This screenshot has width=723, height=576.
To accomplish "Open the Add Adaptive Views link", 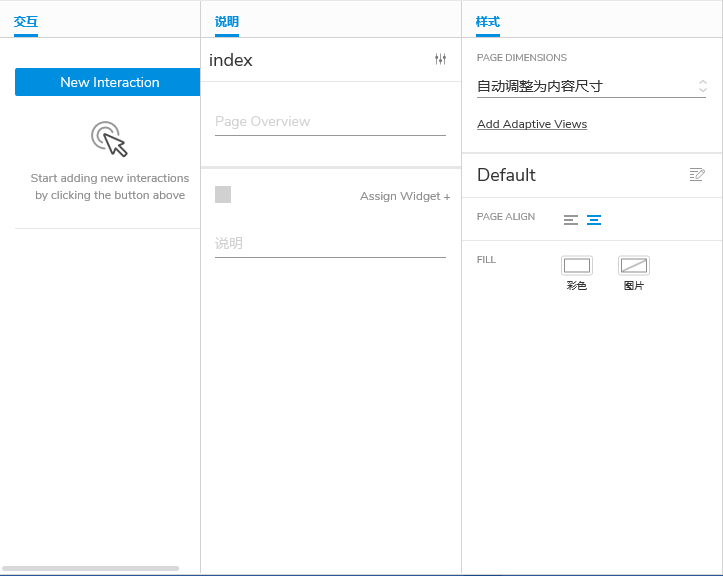I will pyautogui.click(x=532, y=124).
